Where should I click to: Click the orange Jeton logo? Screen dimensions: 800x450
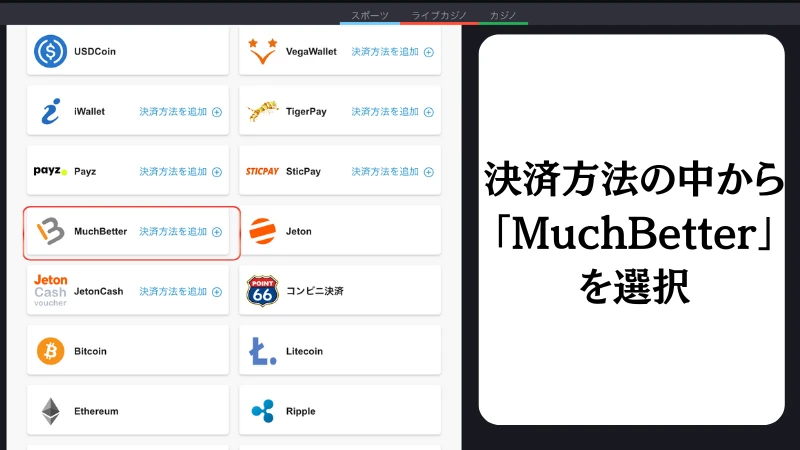click(262, 231)
